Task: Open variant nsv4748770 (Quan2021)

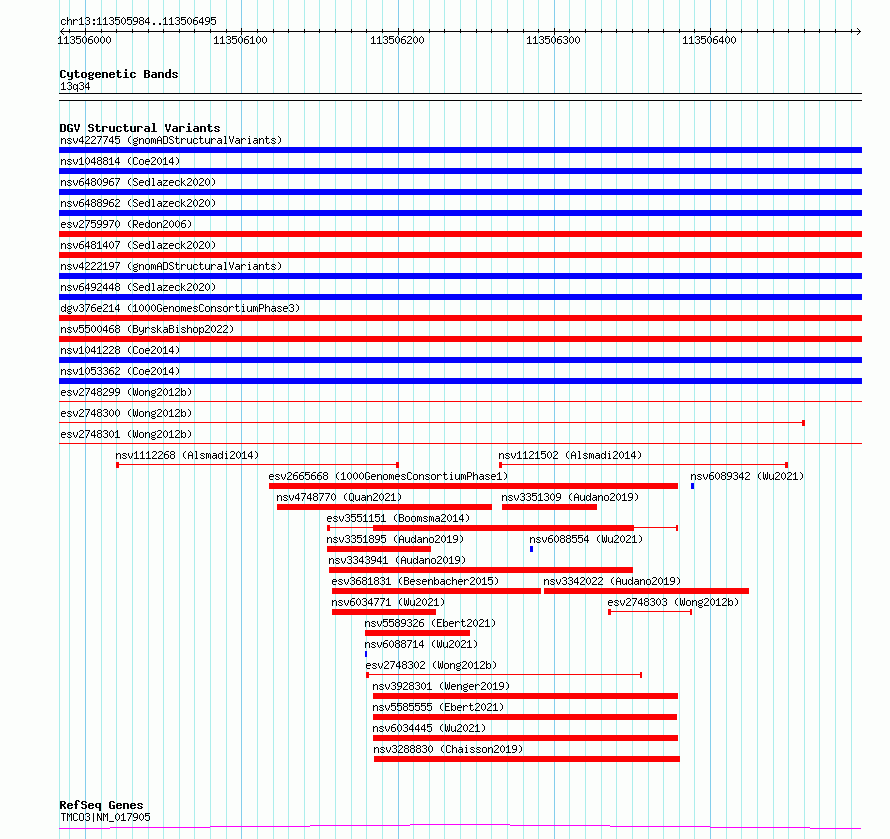Action: click(x=339, y=497)
